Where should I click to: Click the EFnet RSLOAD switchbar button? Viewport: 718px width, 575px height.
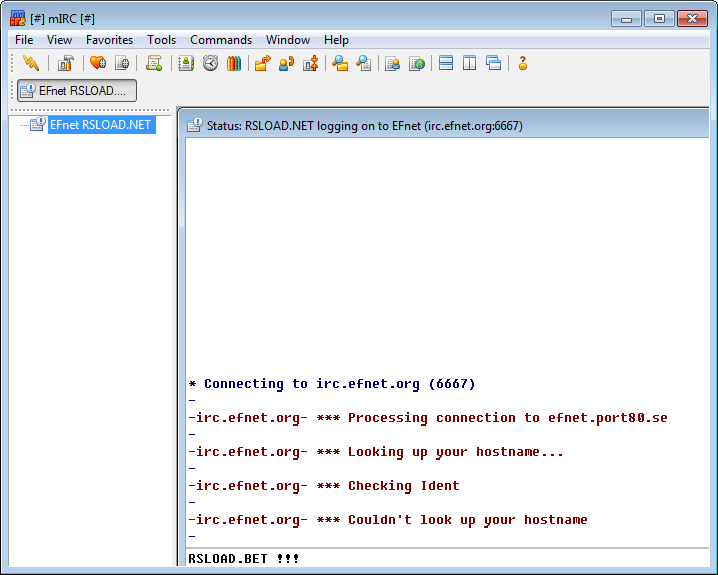coord(77,90)
